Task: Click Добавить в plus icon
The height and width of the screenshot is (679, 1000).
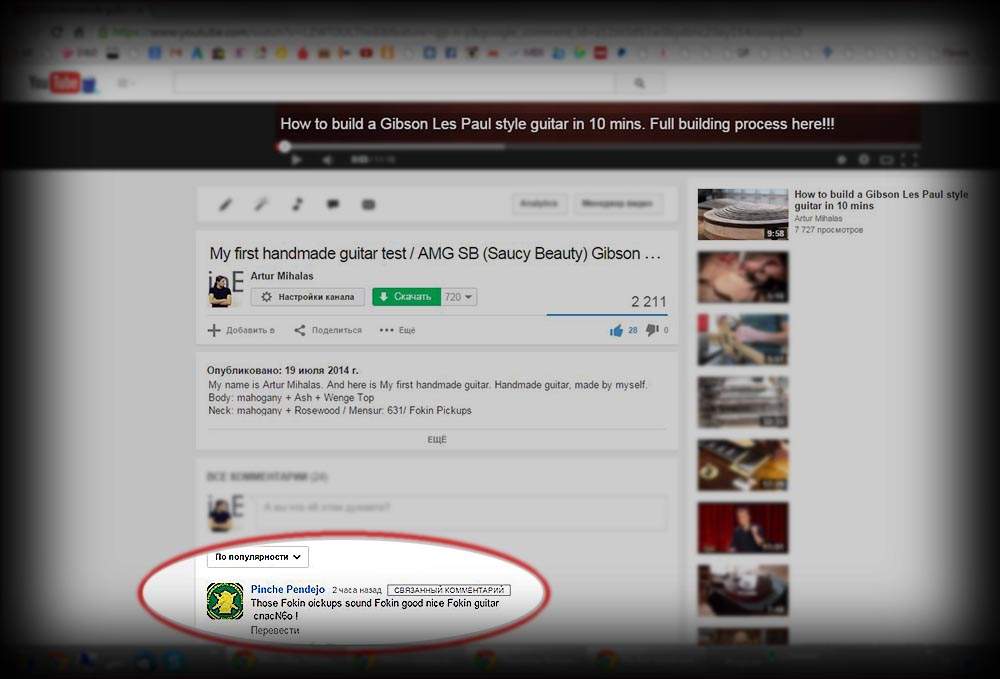Action: (214, 330)
